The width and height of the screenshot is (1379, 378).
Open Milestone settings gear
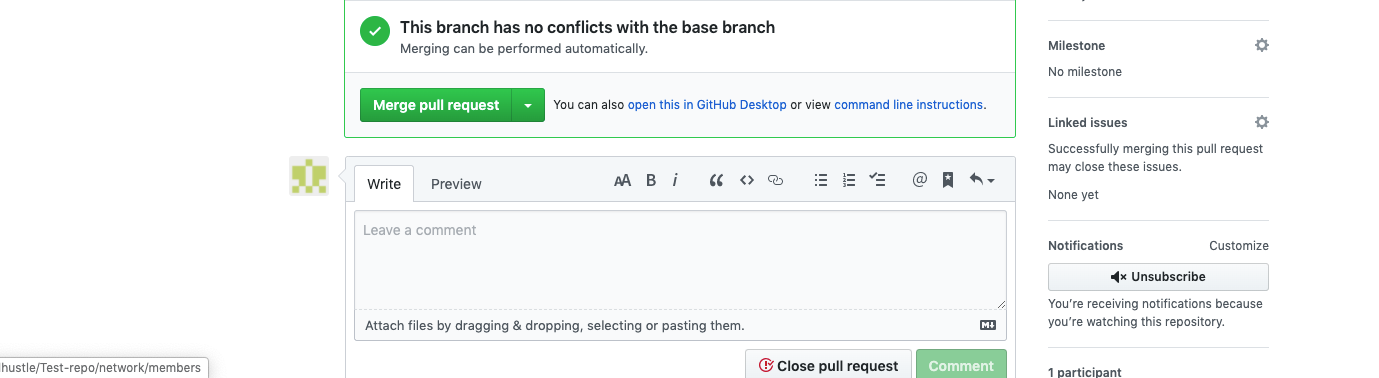[x=1262, y=45]
